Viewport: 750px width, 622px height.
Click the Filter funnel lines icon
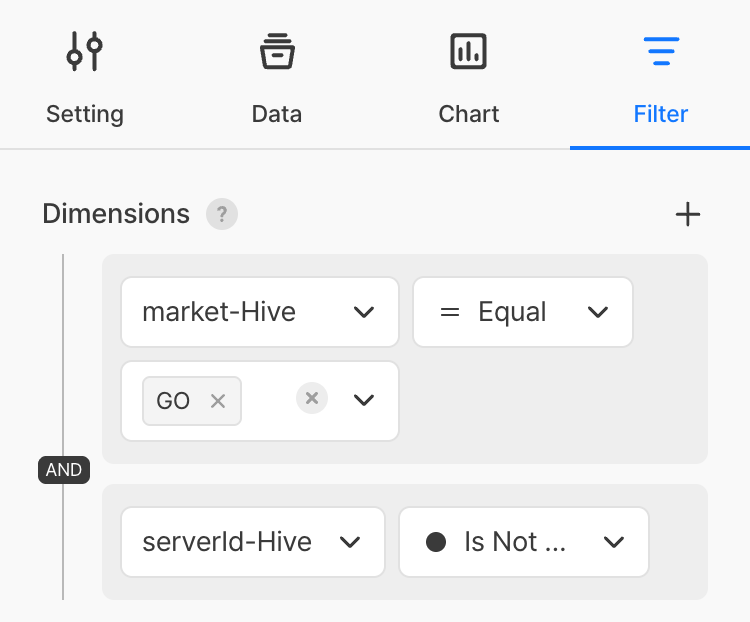660,51
